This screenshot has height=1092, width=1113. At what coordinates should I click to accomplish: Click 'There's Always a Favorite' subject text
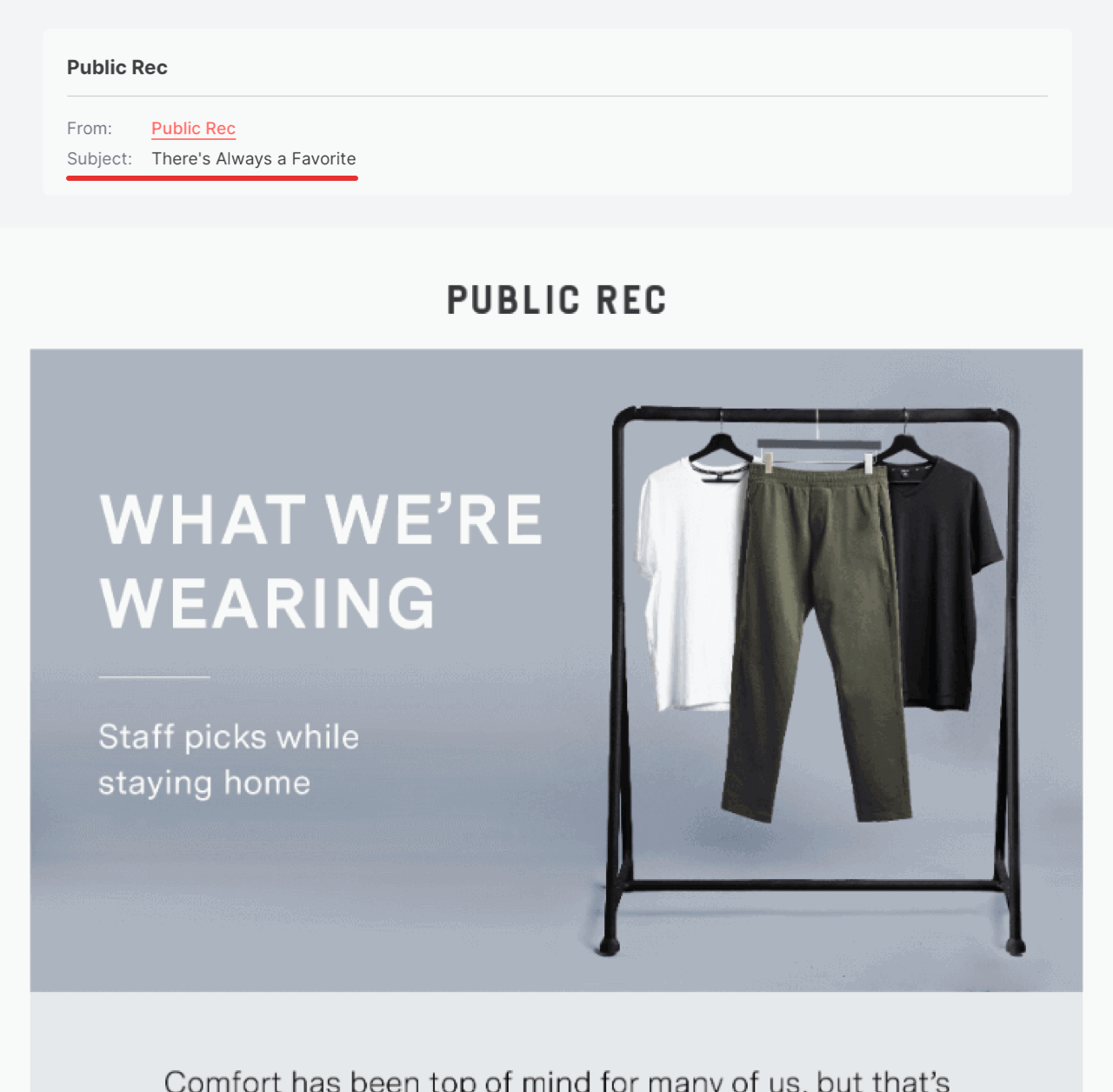click(x=253, y=158)
